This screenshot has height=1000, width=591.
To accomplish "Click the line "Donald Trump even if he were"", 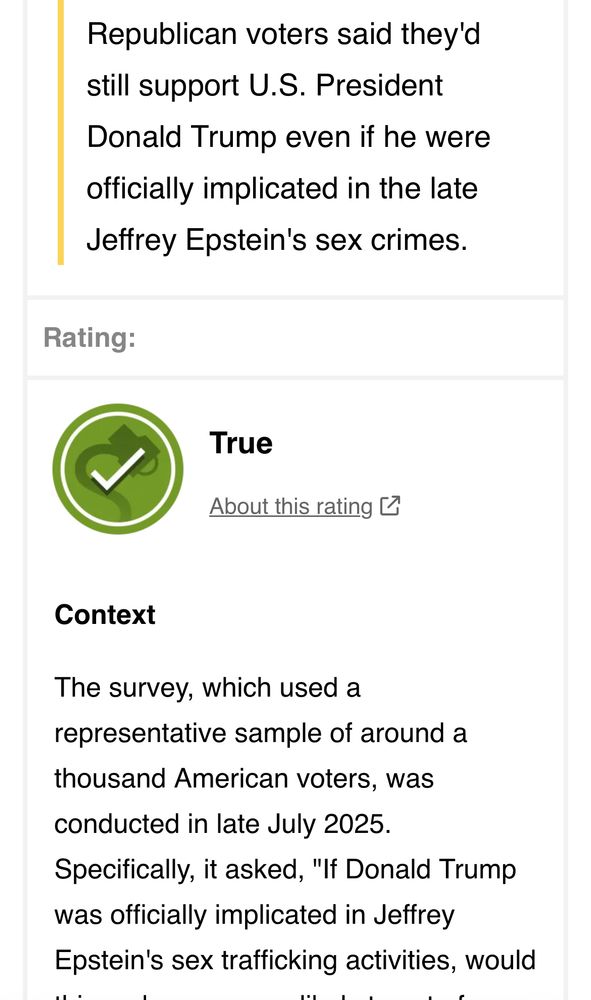I will coord(288,137).
